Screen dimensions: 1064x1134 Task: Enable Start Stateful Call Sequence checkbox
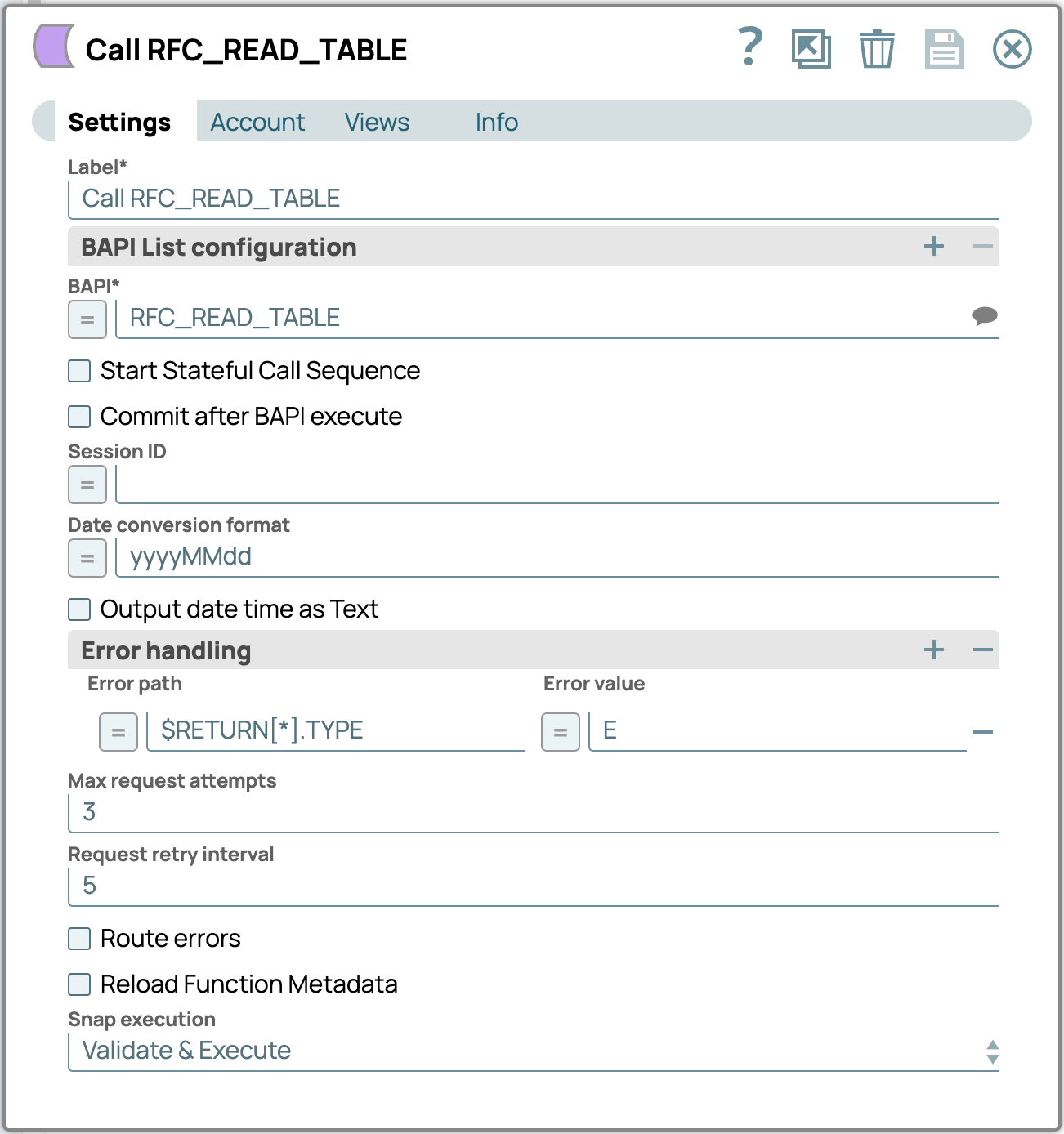(79, 371)
